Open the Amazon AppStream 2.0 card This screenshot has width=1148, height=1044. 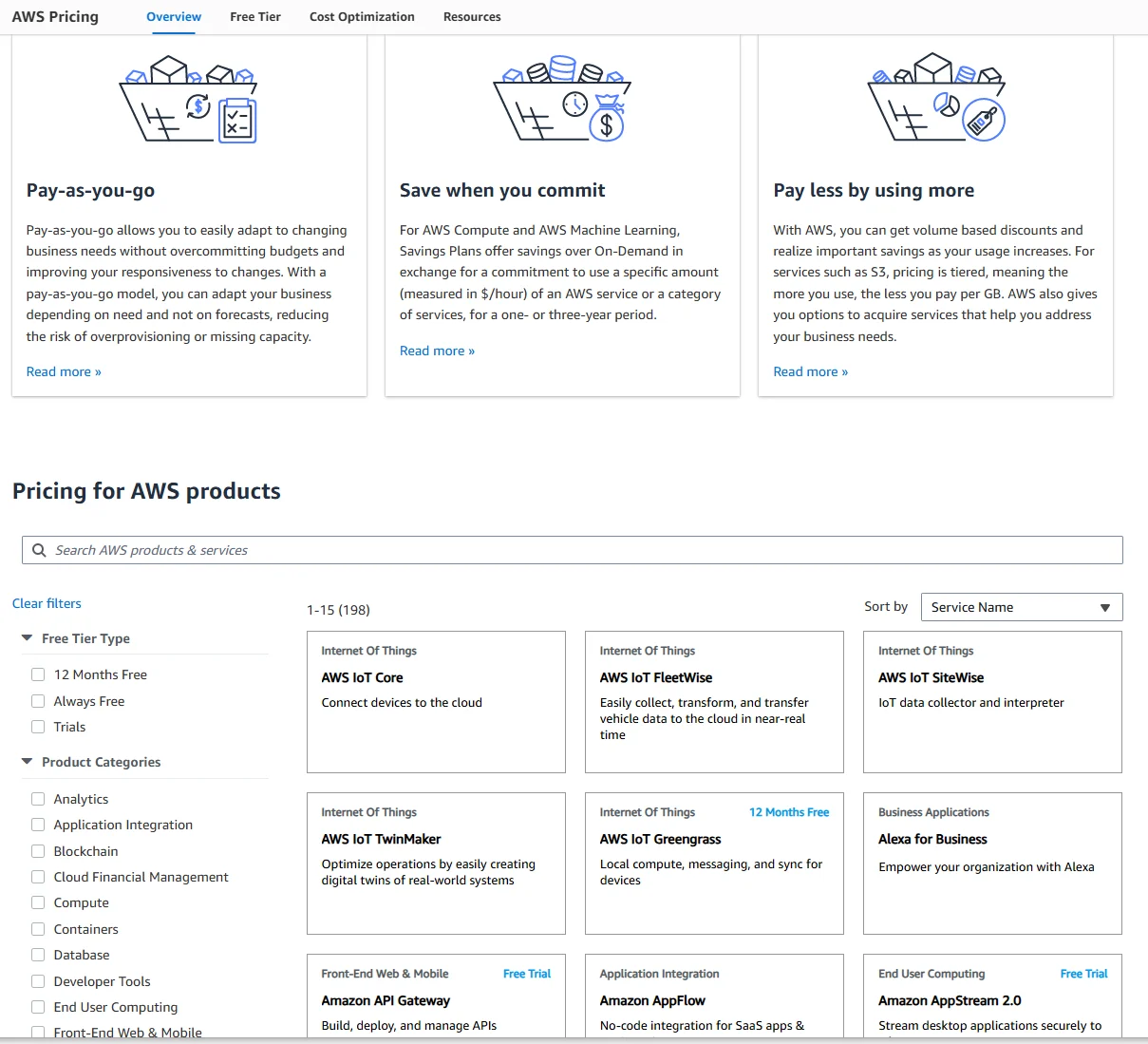pyautogui.click(x=992, y=996)
